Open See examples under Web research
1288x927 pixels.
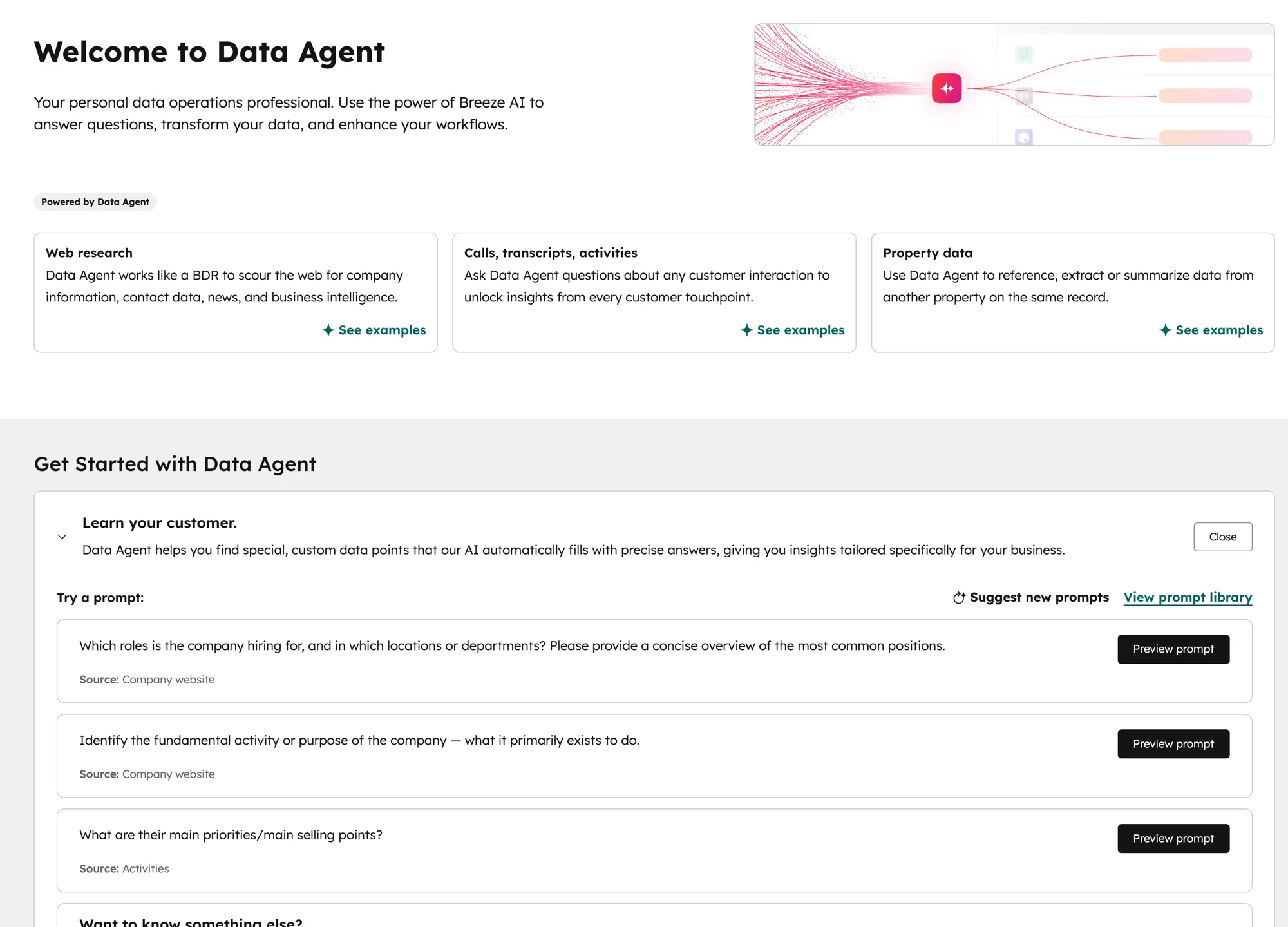[x=381, y=330]
